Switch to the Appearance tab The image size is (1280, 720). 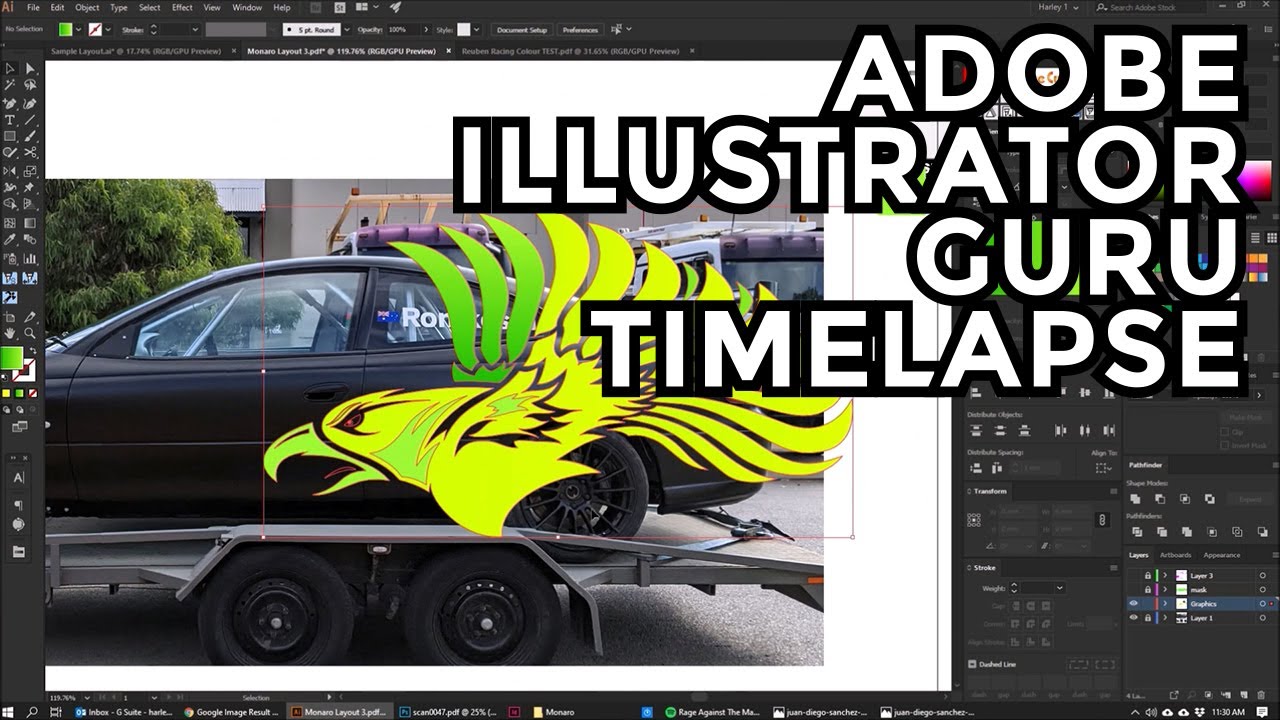tap(1221, 555)
